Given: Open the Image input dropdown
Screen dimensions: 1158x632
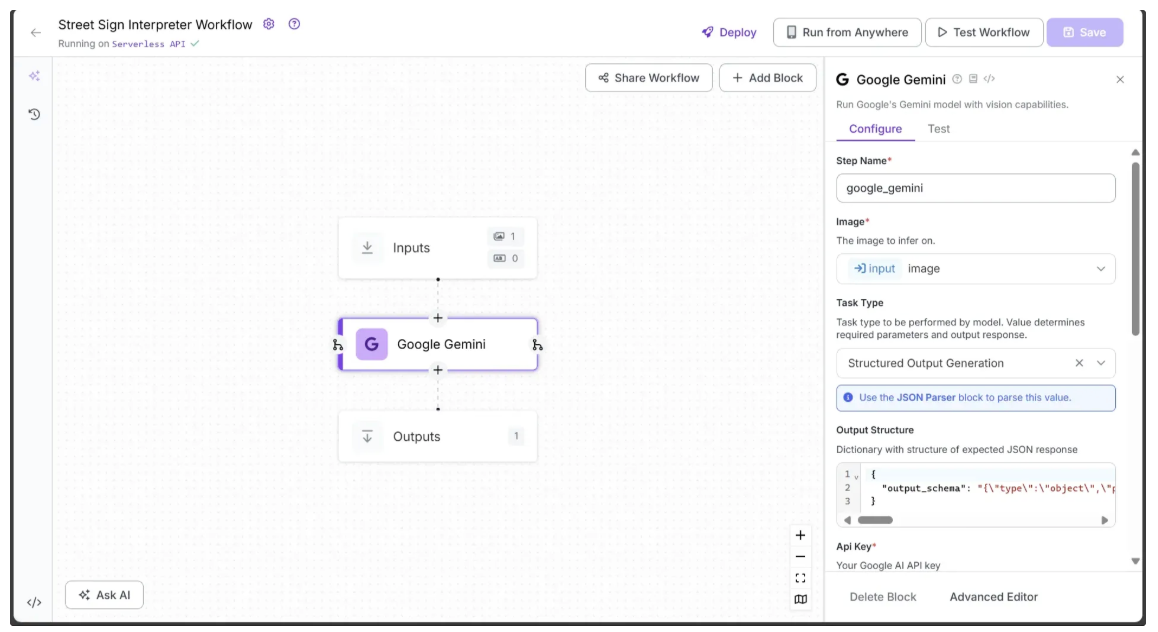Looking at the screenshot, I should [x=976, y=269].
